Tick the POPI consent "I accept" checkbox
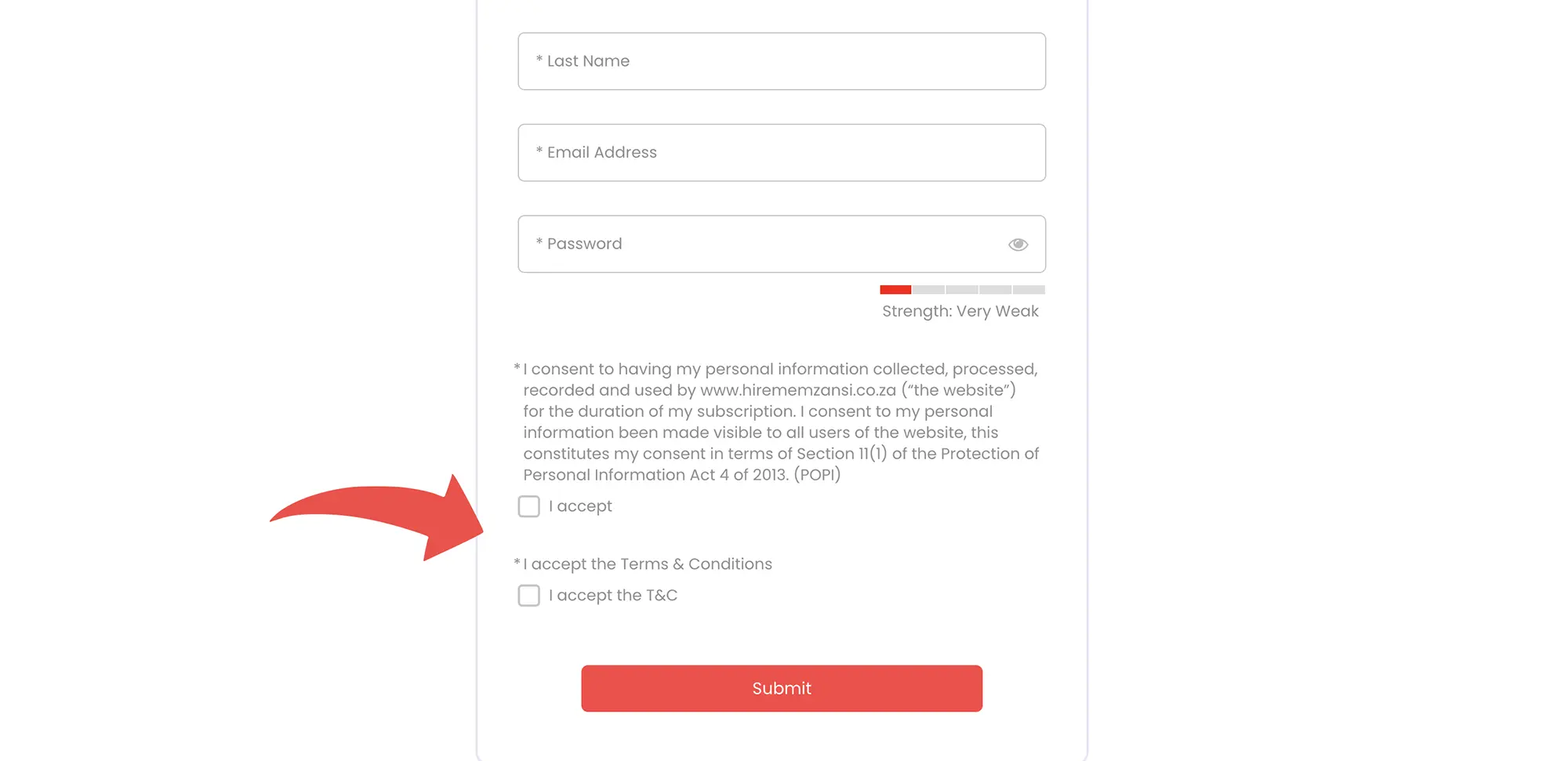 tap(529, 506)
